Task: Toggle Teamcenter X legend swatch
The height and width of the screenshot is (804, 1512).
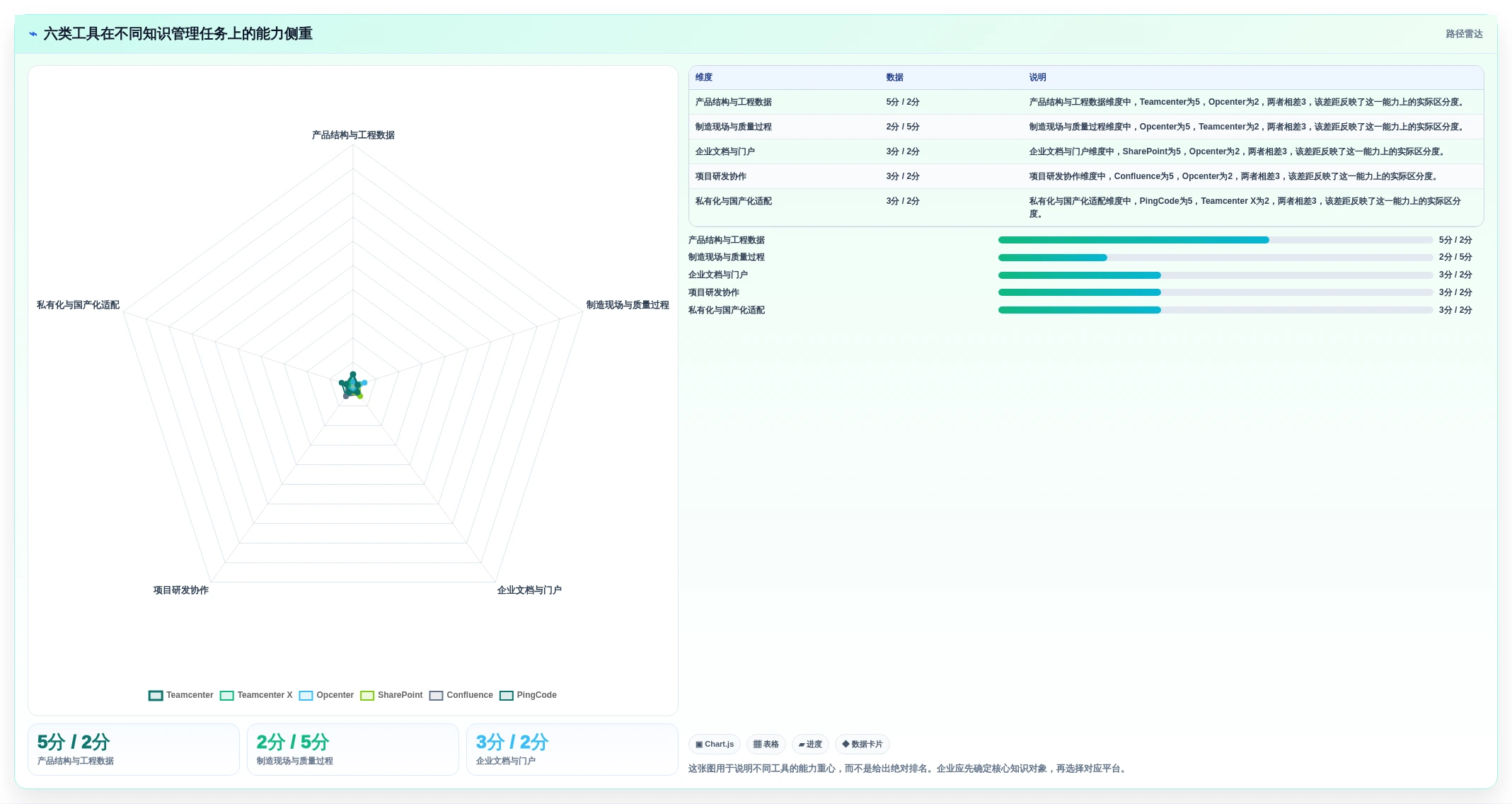Action: coord(227,696)
